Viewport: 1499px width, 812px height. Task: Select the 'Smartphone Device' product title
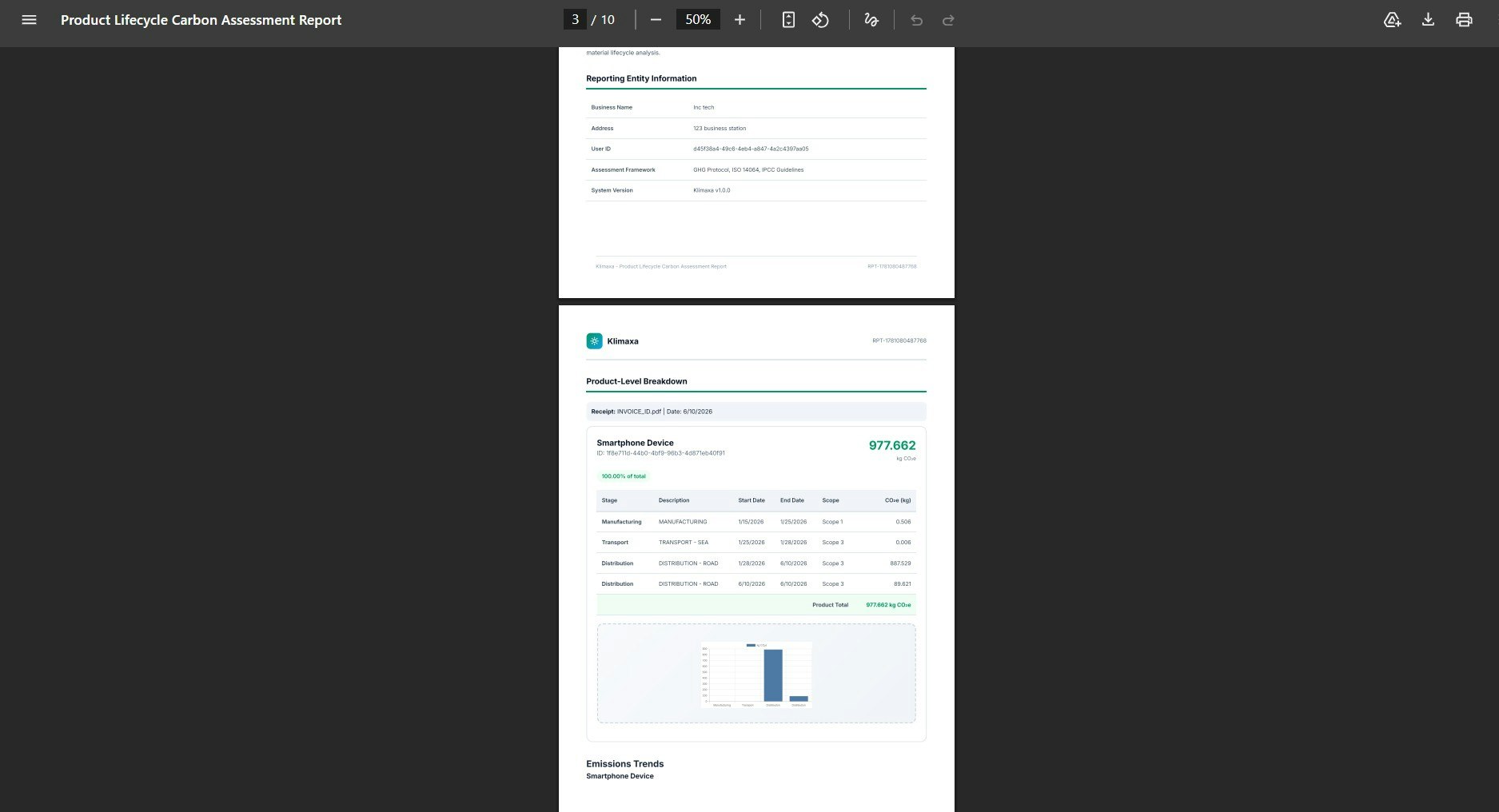(x=635, y=443)
